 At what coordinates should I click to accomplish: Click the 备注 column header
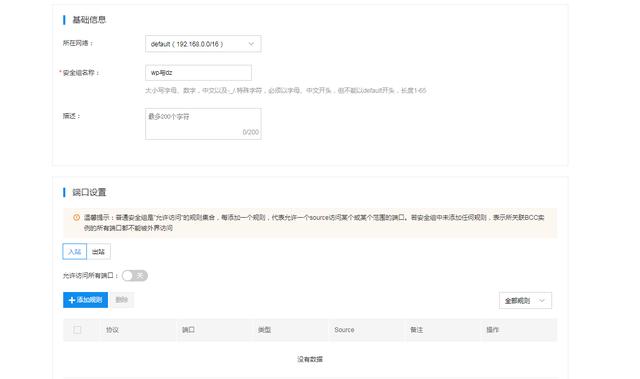416,330
